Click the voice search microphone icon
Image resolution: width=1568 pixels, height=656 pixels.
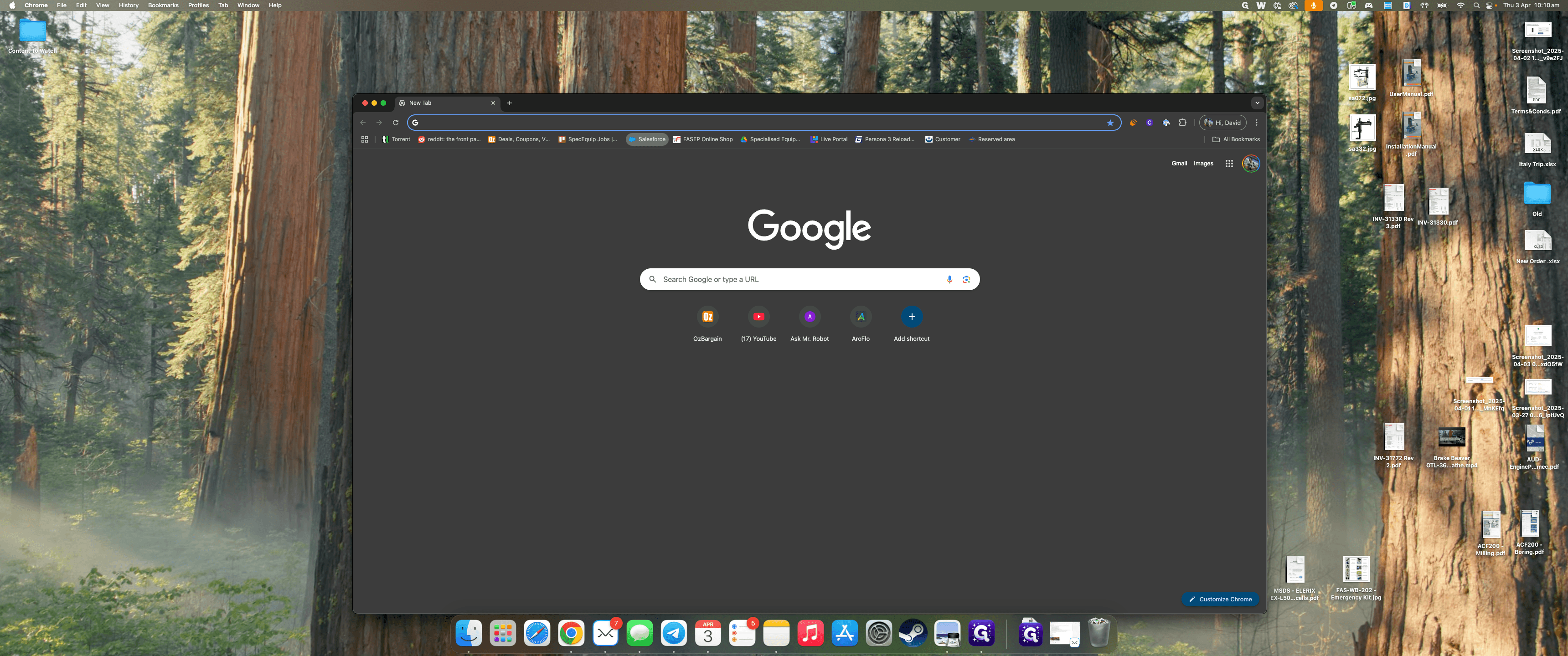pos(949,279)
